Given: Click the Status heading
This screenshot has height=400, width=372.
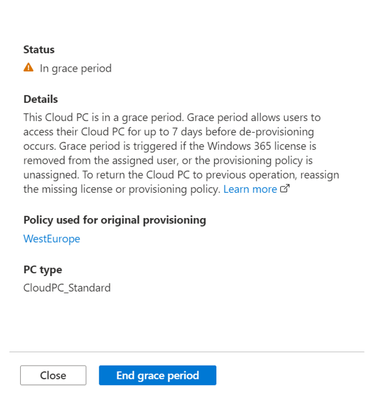Looking at the screenshot, I should tap(39, 50).
